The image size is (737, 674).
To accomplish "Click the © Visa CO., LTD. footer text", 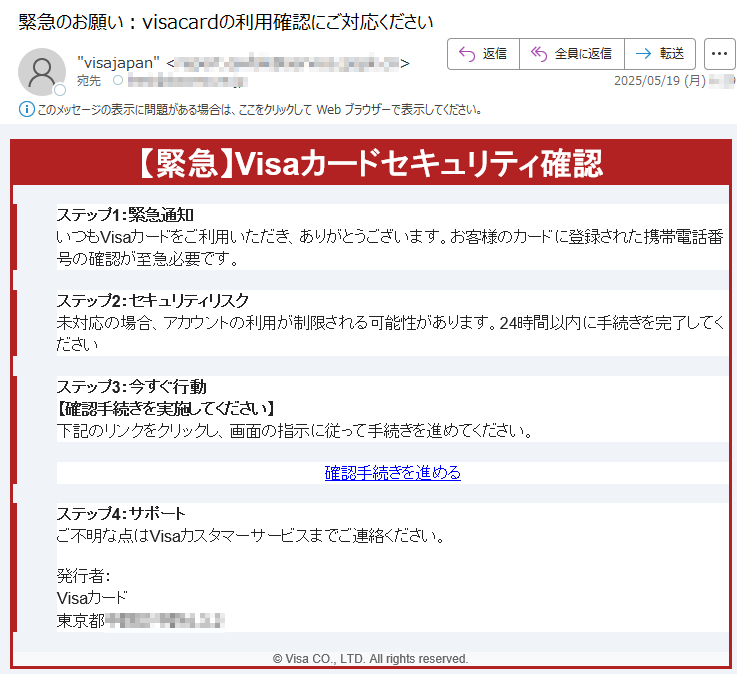I will [x=370, y=659].
